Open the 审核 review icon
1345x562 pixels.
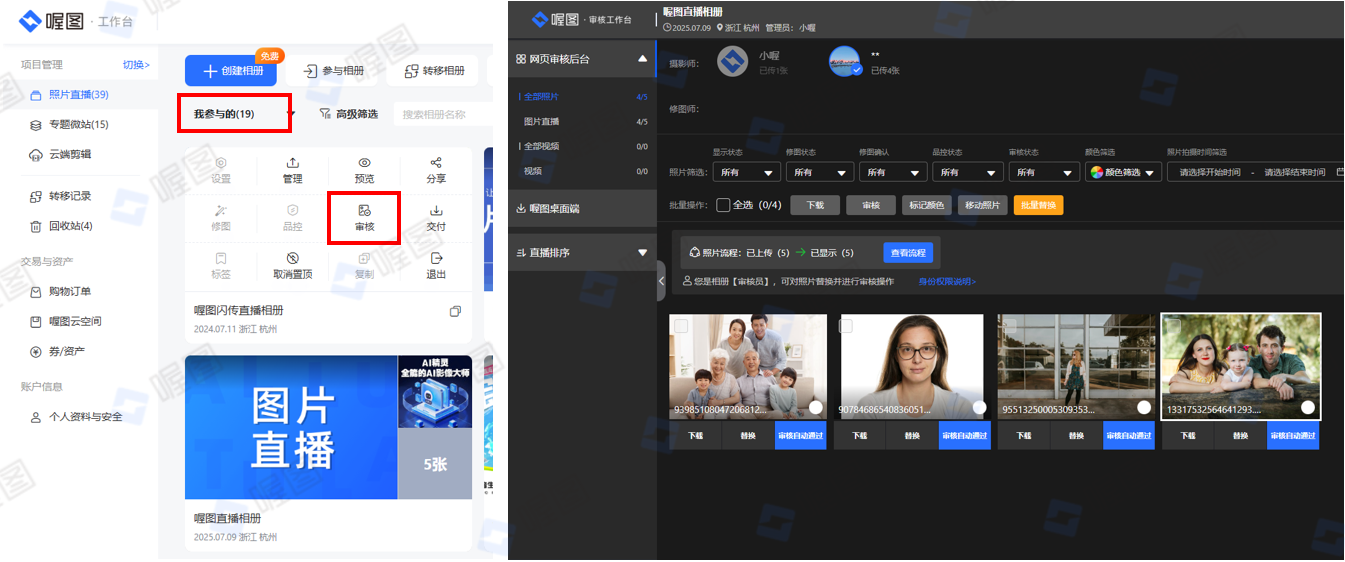click(x=365, y=211)
